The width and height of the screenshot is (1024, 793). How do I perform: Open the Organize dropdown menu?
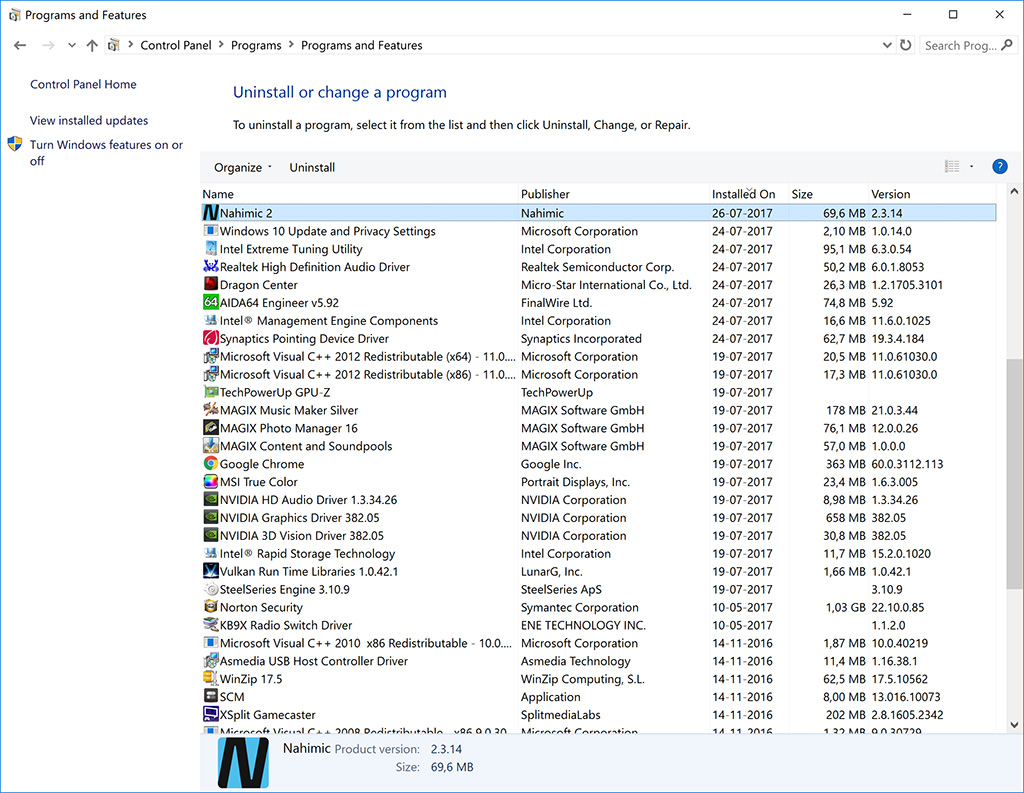243,167
